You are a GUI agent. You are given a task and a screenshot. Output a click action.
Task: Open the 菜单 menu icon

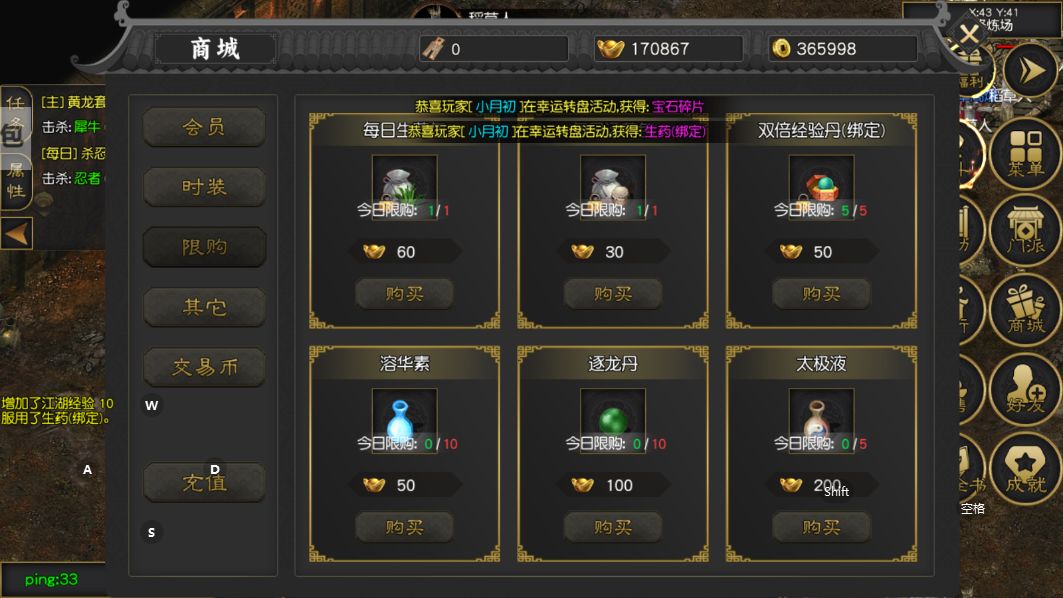tap(1025, 154)
